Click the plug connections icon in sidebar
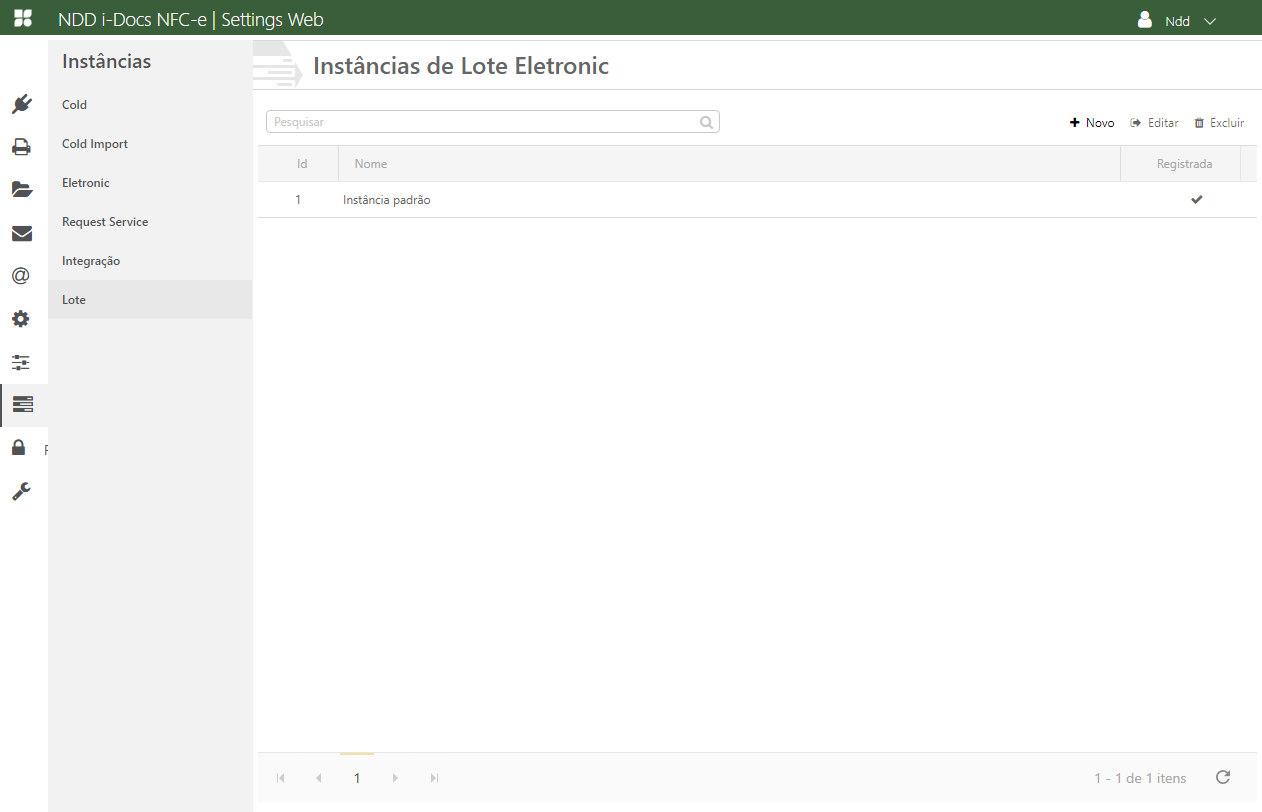1262x812 pixels. coord(22,104)
